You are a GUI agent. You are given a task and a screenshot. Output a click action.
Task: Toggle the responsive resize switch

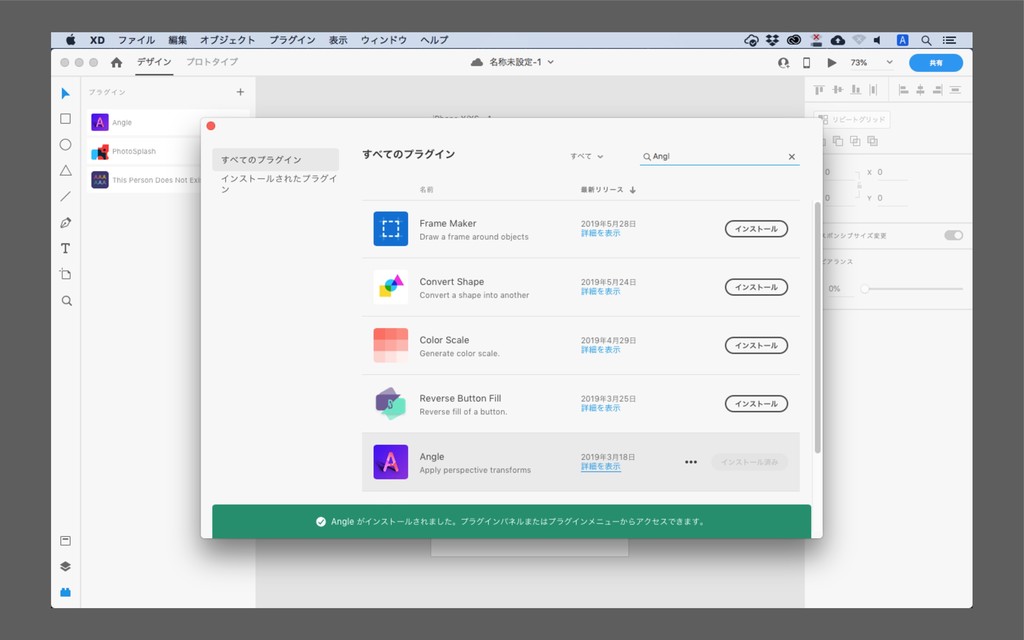[x=953, y=235]
